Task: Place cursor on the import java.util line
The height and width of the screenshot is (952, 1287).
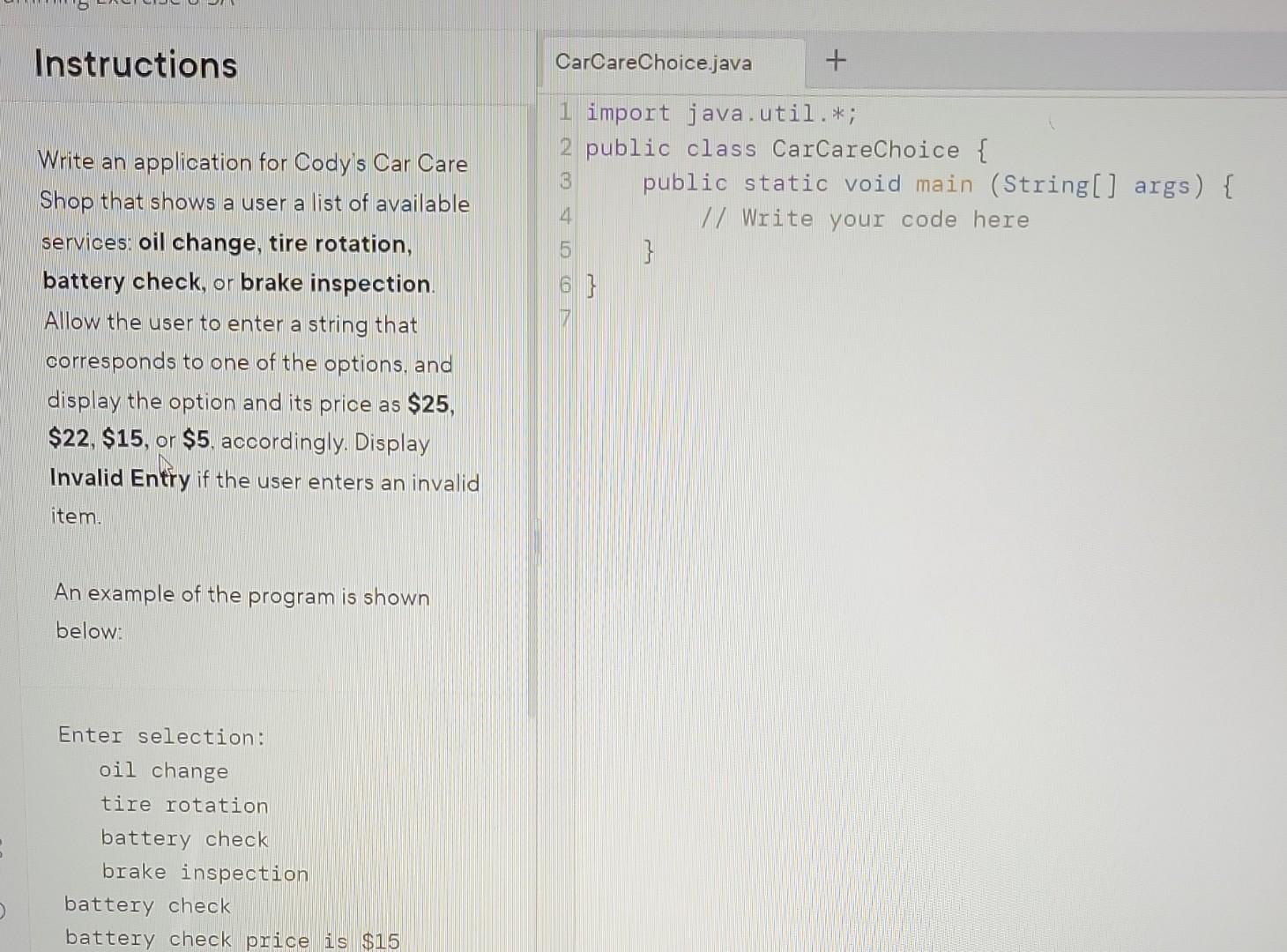Action: [721, 113]
